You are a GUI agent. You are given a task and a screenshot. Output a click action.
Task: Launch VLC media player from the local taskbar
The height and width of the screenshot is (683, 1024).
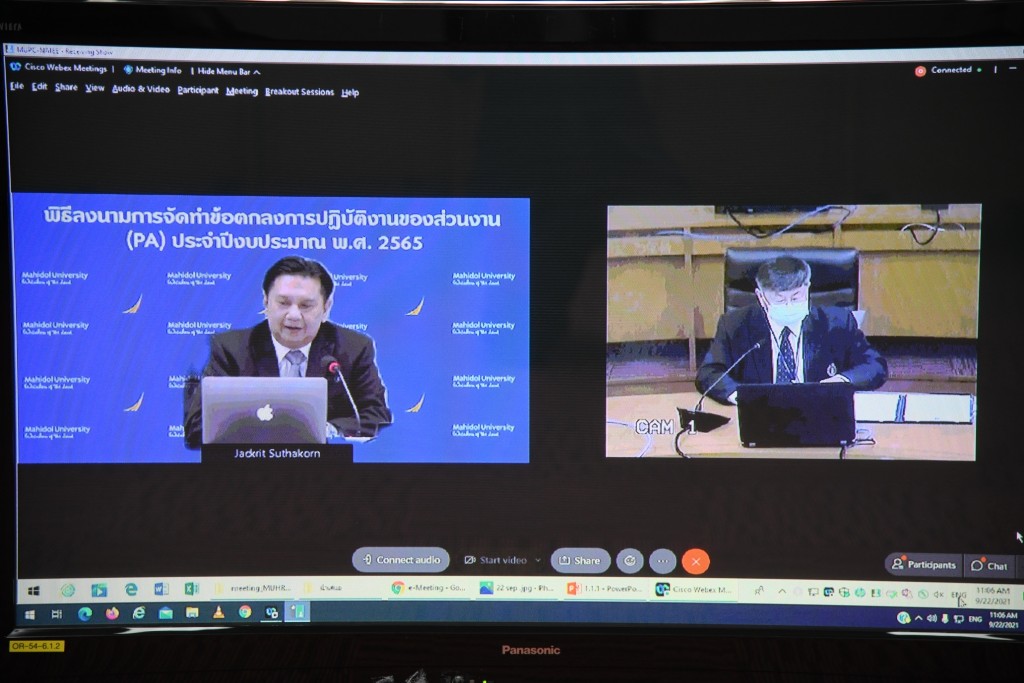point(219,612)
